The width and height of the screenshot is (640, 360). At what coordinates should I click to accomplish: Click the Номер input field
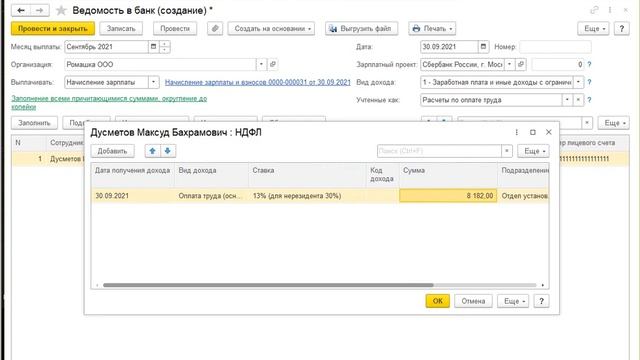[x=555, y=47]
